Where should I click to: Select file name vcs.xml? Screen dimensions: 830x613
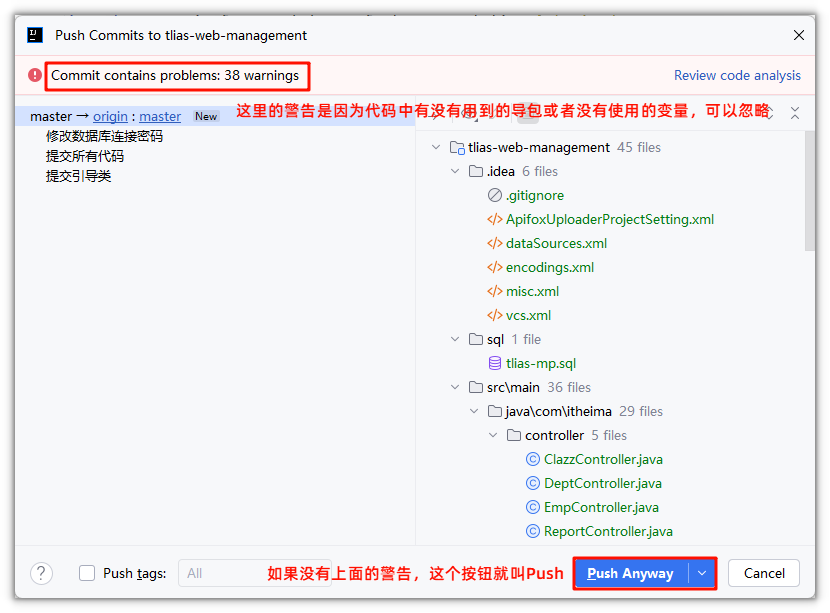[528, 315]
